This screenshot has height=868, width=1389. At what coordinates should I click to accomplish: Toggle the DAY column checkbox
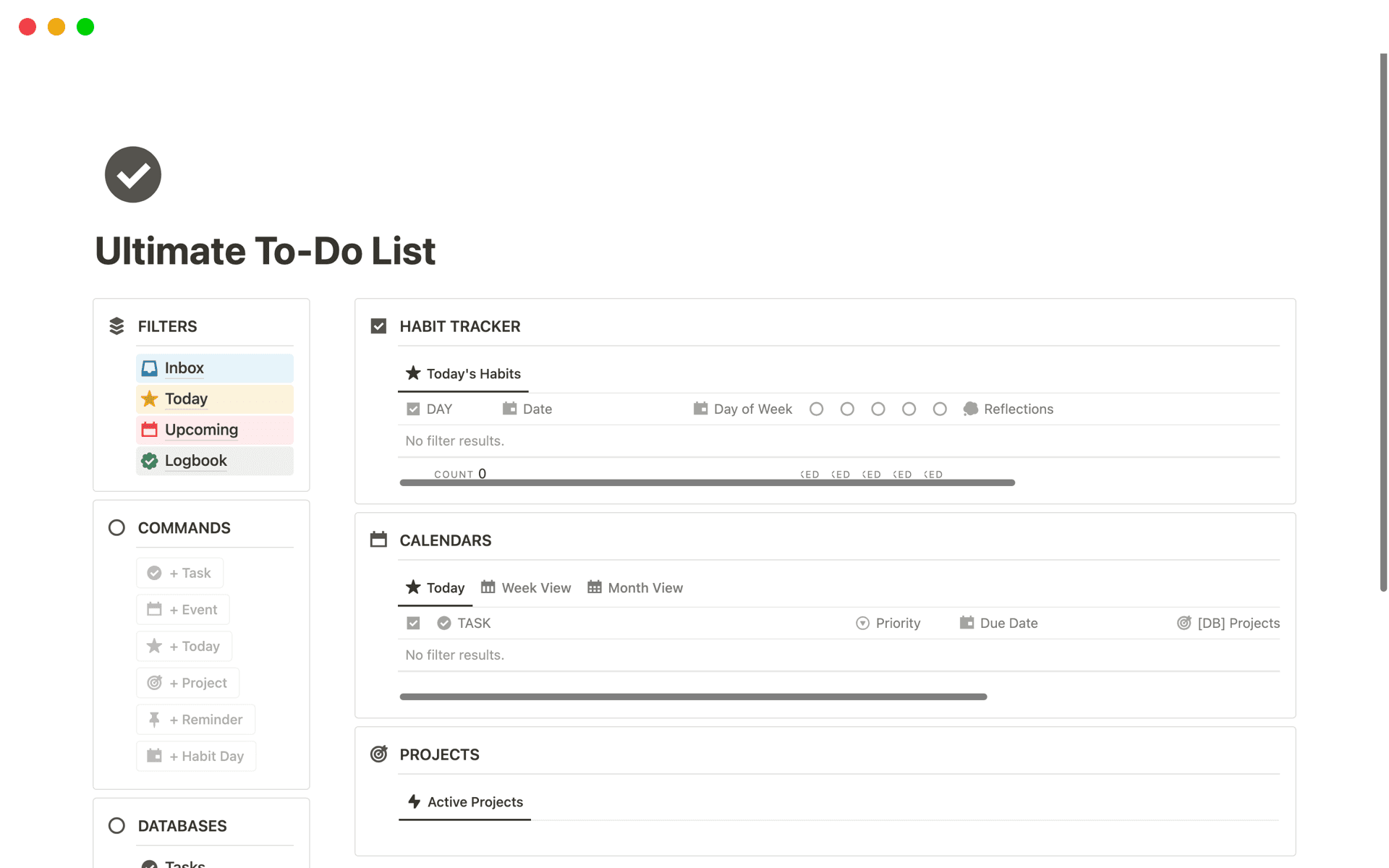[x=412, y=409]
